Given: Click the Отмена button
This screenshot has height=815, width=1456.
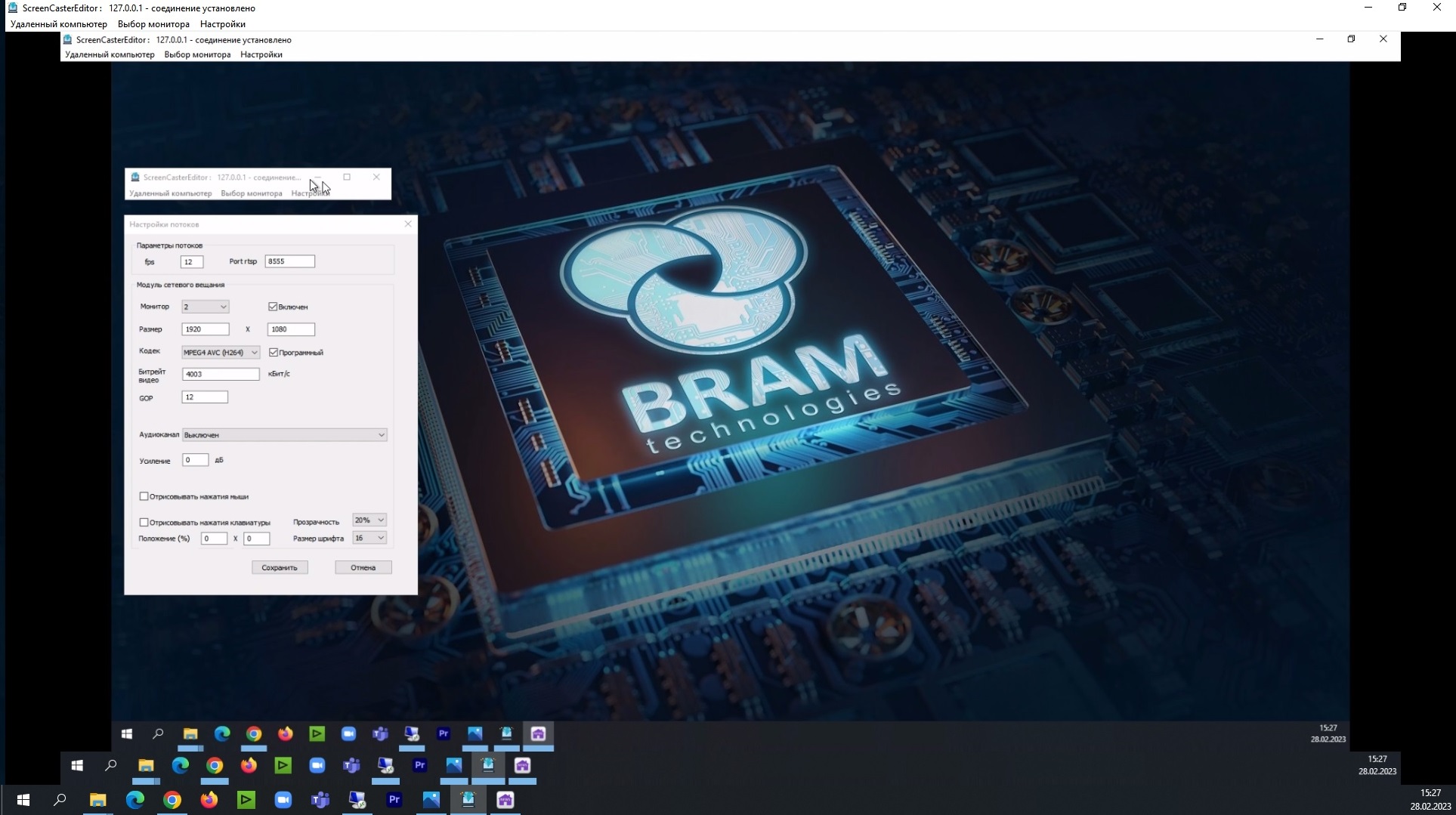Looking at the screenshot, I should [362, 567].
